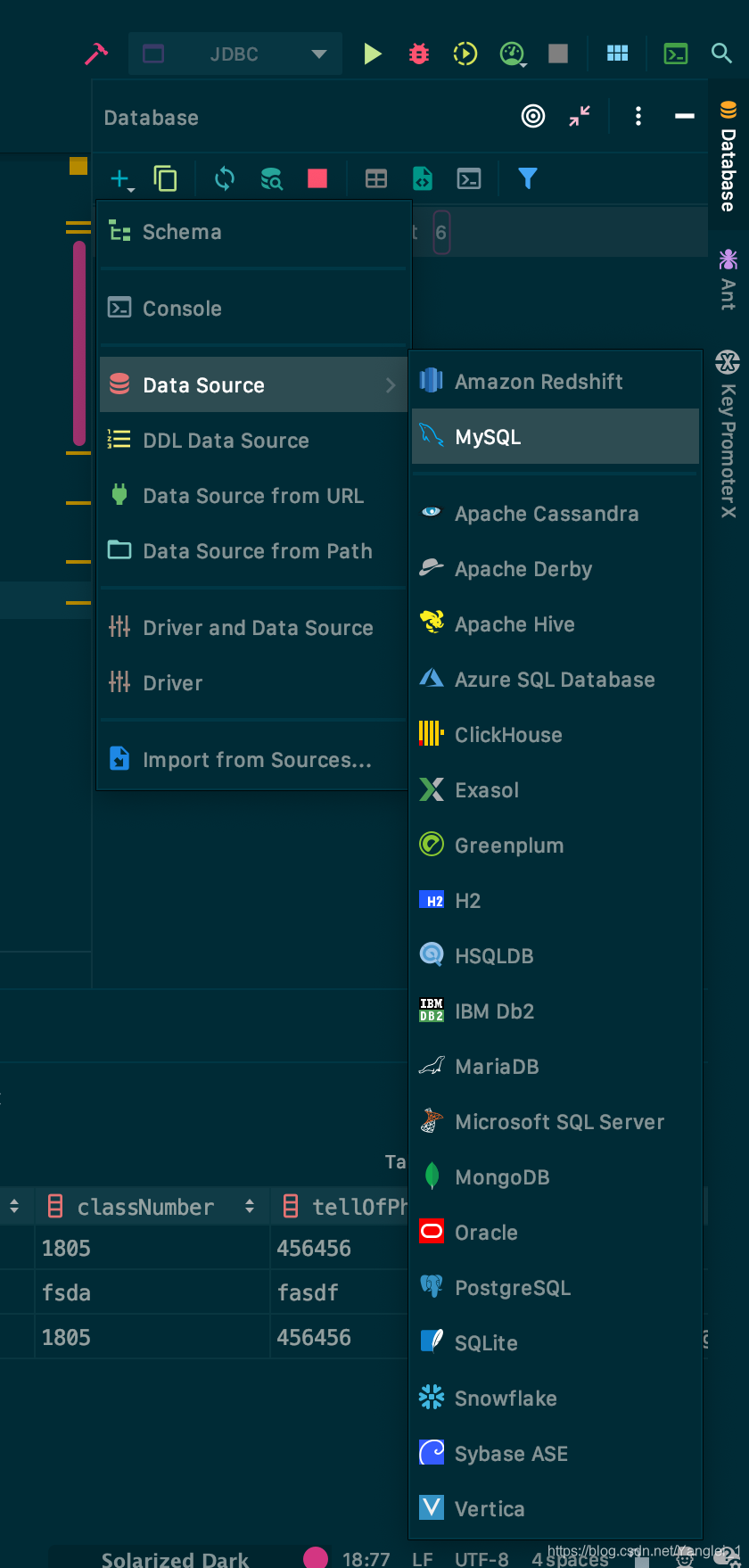Open Project Structure grid icon
The image size is (749, 1568).
pyautogui.click(x=617, y=54)
